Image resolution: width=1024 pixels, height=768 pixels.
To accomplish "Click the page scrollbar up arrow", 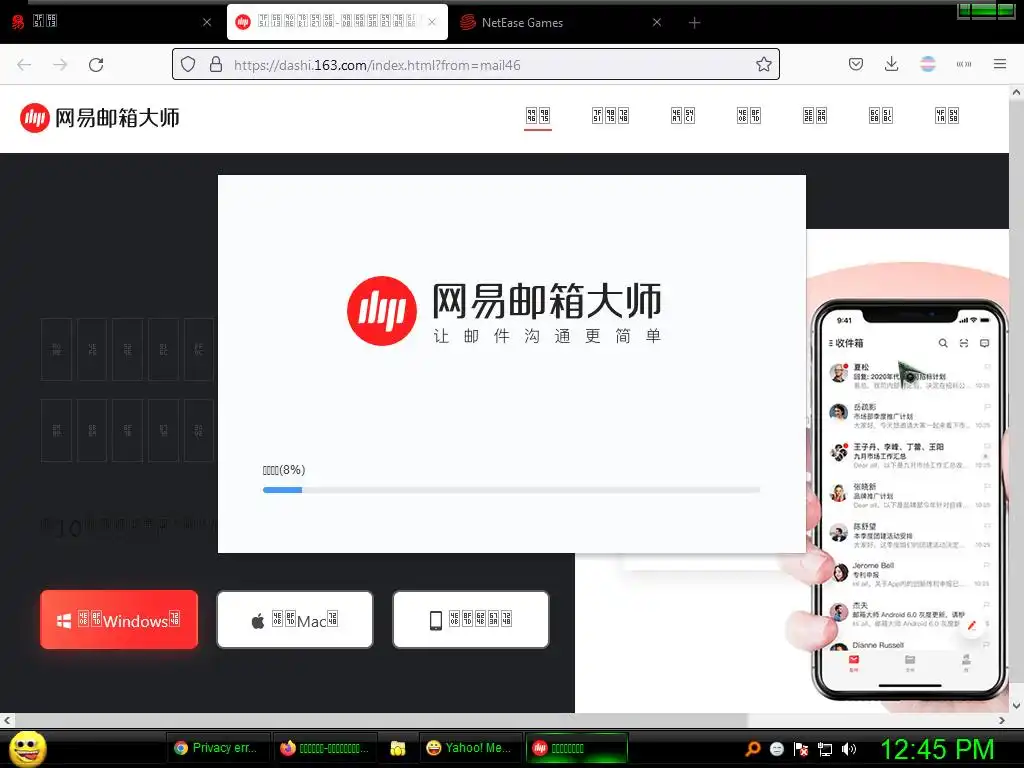I will point(1016,93).
